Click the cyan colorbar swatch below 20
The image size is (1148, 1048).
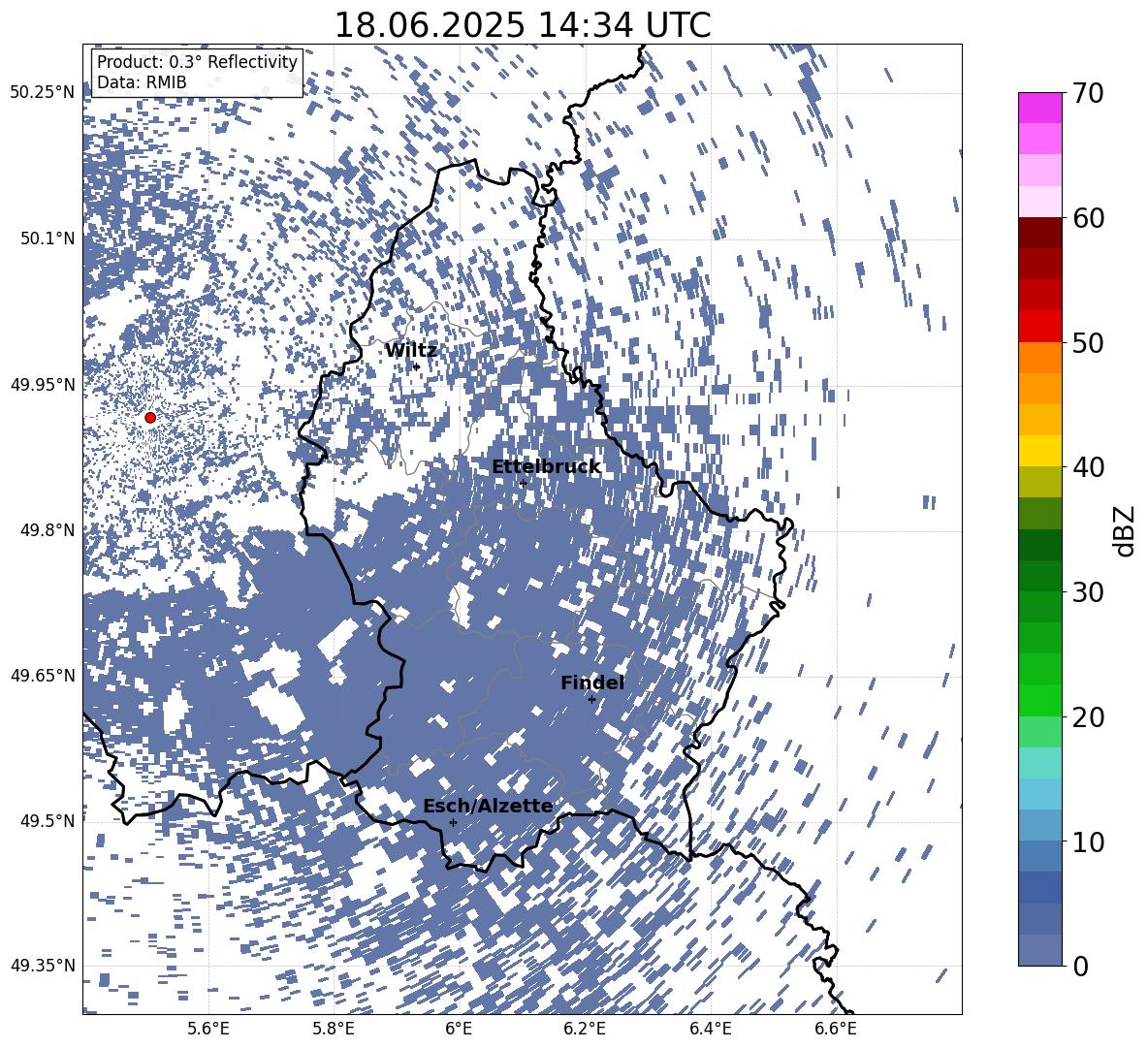pyautogui.click(x=1039, y=763)
